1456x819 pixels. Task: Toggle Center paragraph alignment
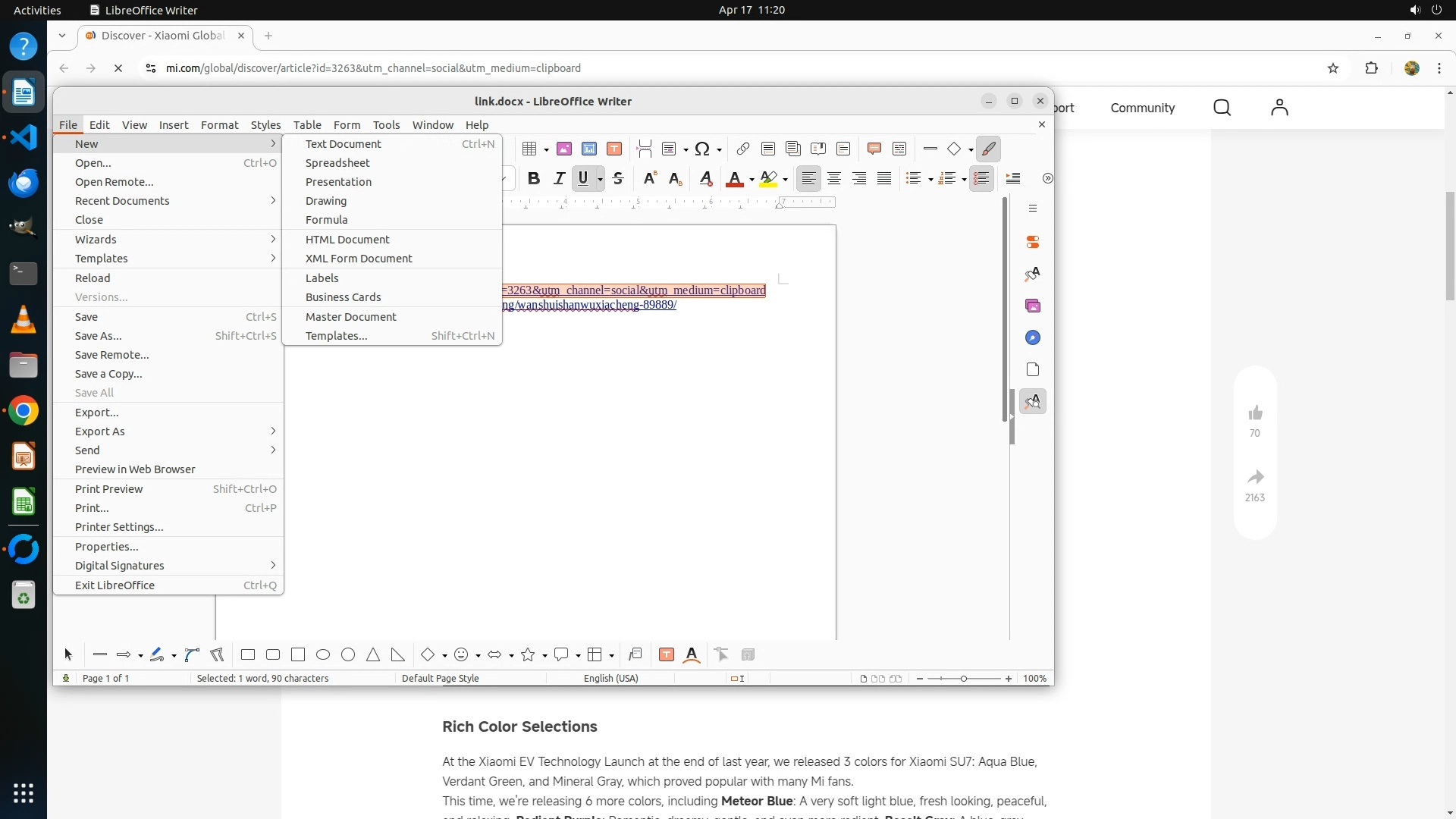(834, 179)
